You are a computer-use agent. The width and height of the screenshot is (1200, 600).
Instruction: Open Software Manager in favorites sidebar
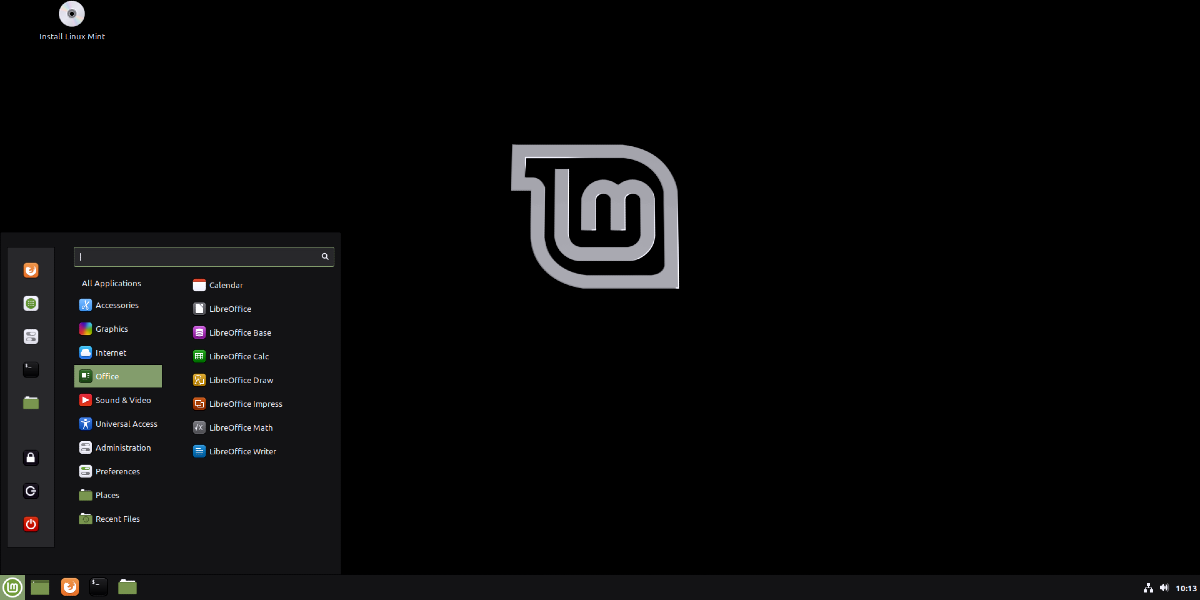point(31,303)
